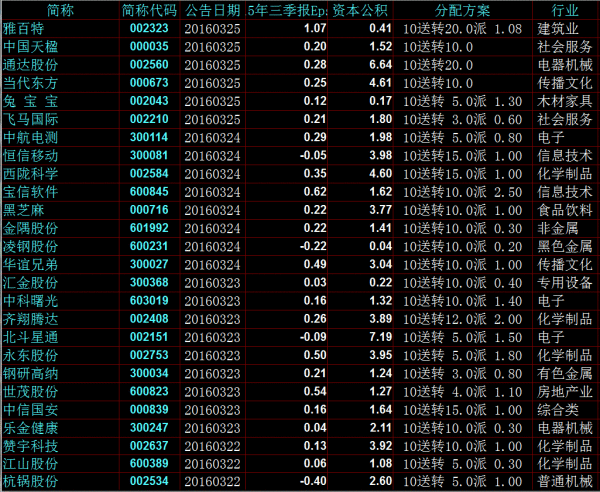
Task: Click the 分配方案 column header
Action: coord(463,10)
